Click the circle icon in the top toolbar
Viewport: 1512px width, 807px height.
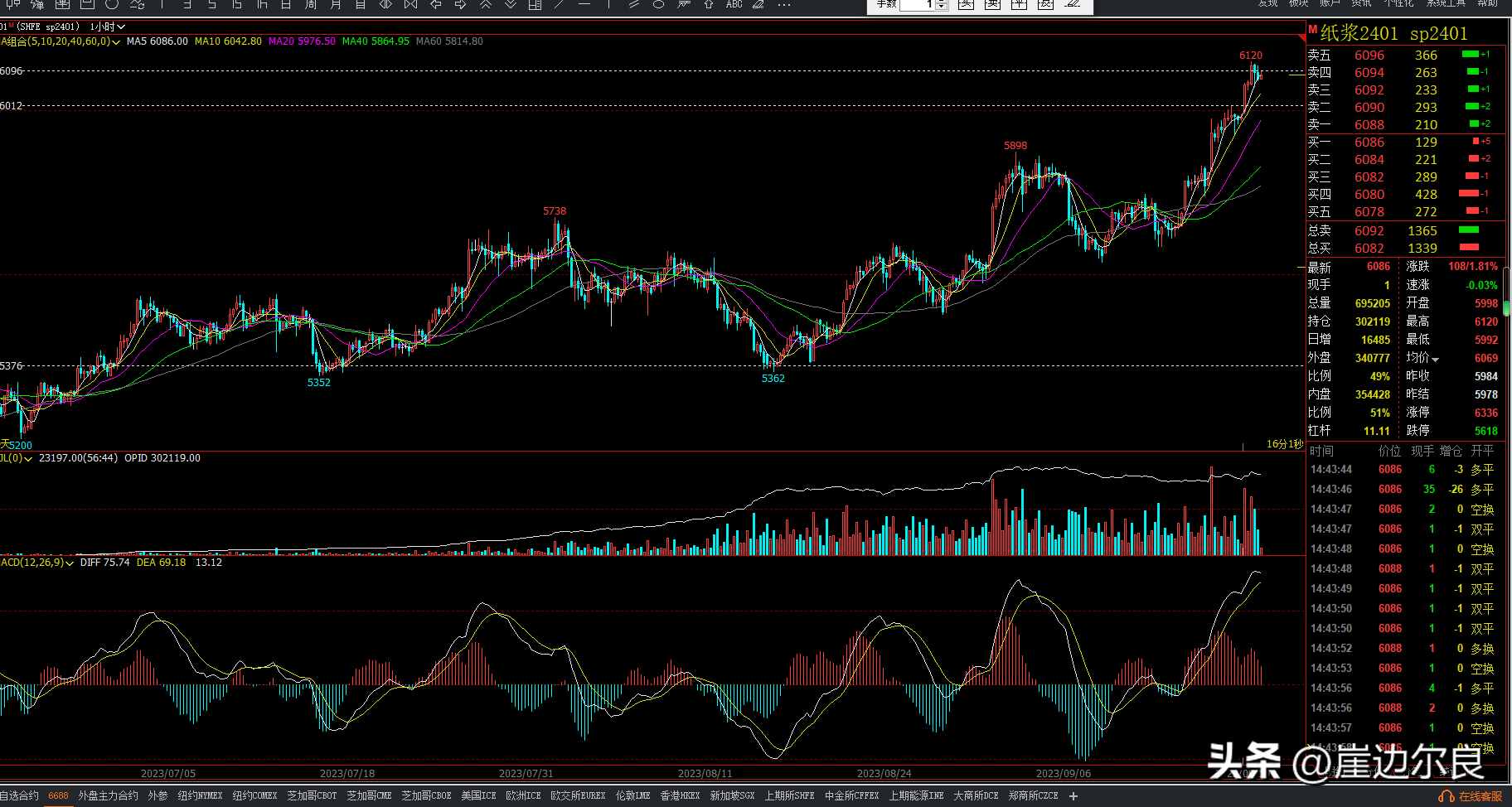[x=112, y=4]
